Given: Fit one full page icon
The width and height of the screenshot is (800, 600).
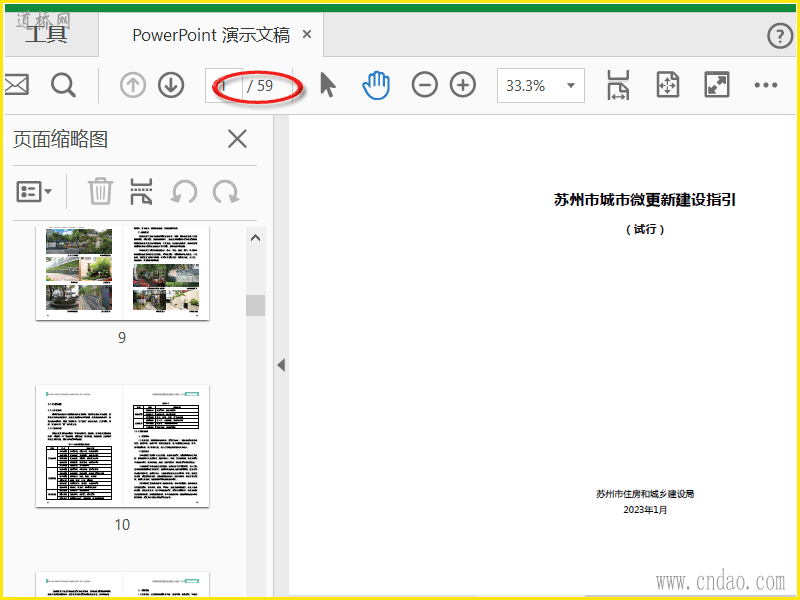Looking at the screenshot, I should [667, 85].
